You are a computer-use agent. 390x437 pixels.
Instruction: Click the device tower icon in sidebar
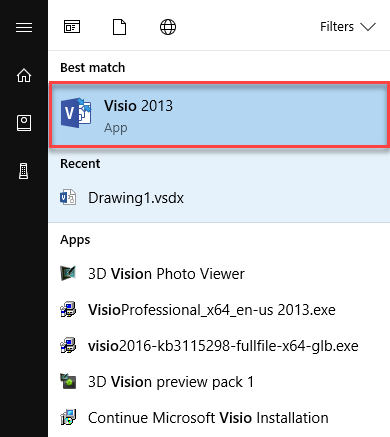pos(24,171)
